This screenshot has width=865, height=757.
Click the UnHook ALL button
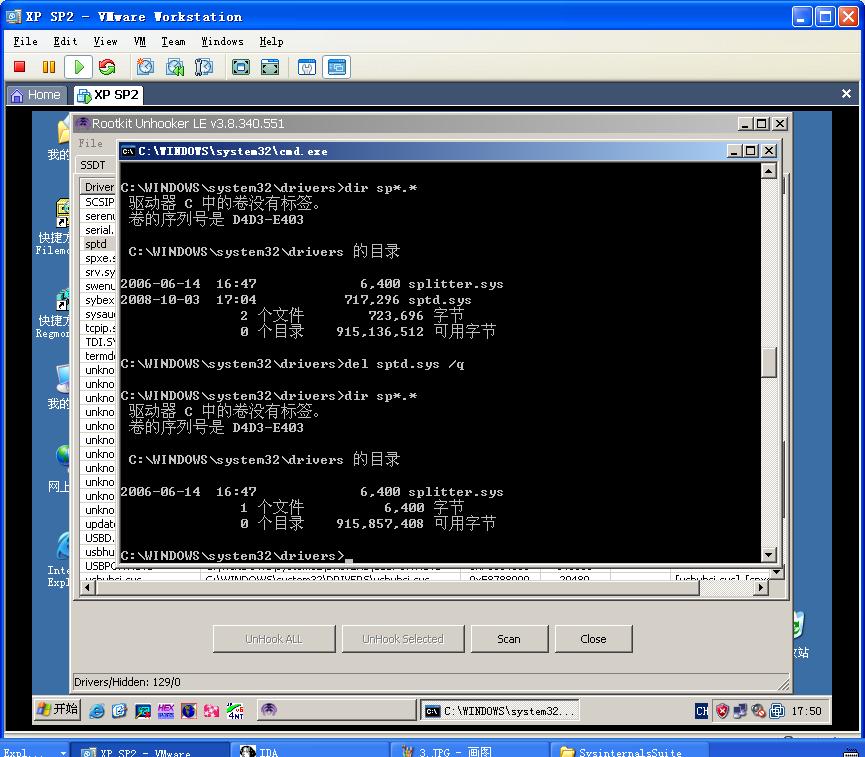click(274, 639)
